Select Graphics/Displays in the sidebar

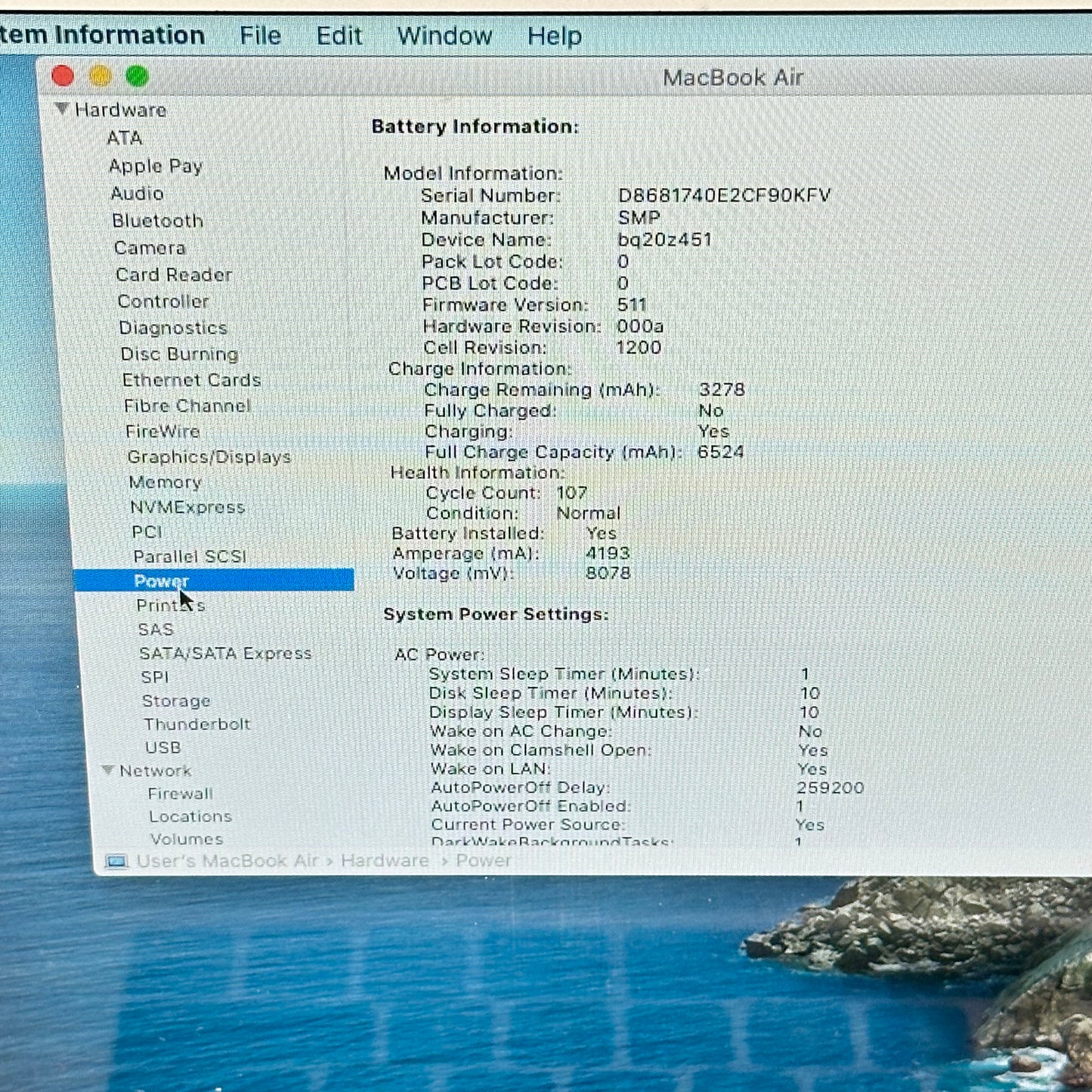[x=209, y=457]
